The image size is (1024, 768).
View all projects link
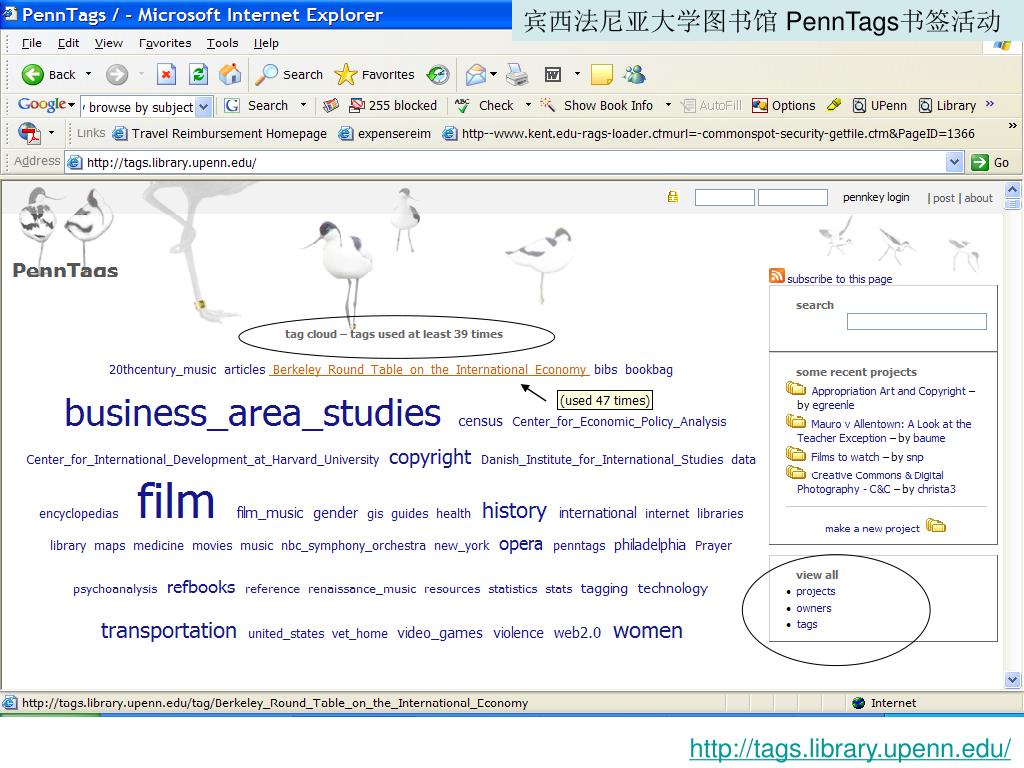click(815, 591)
